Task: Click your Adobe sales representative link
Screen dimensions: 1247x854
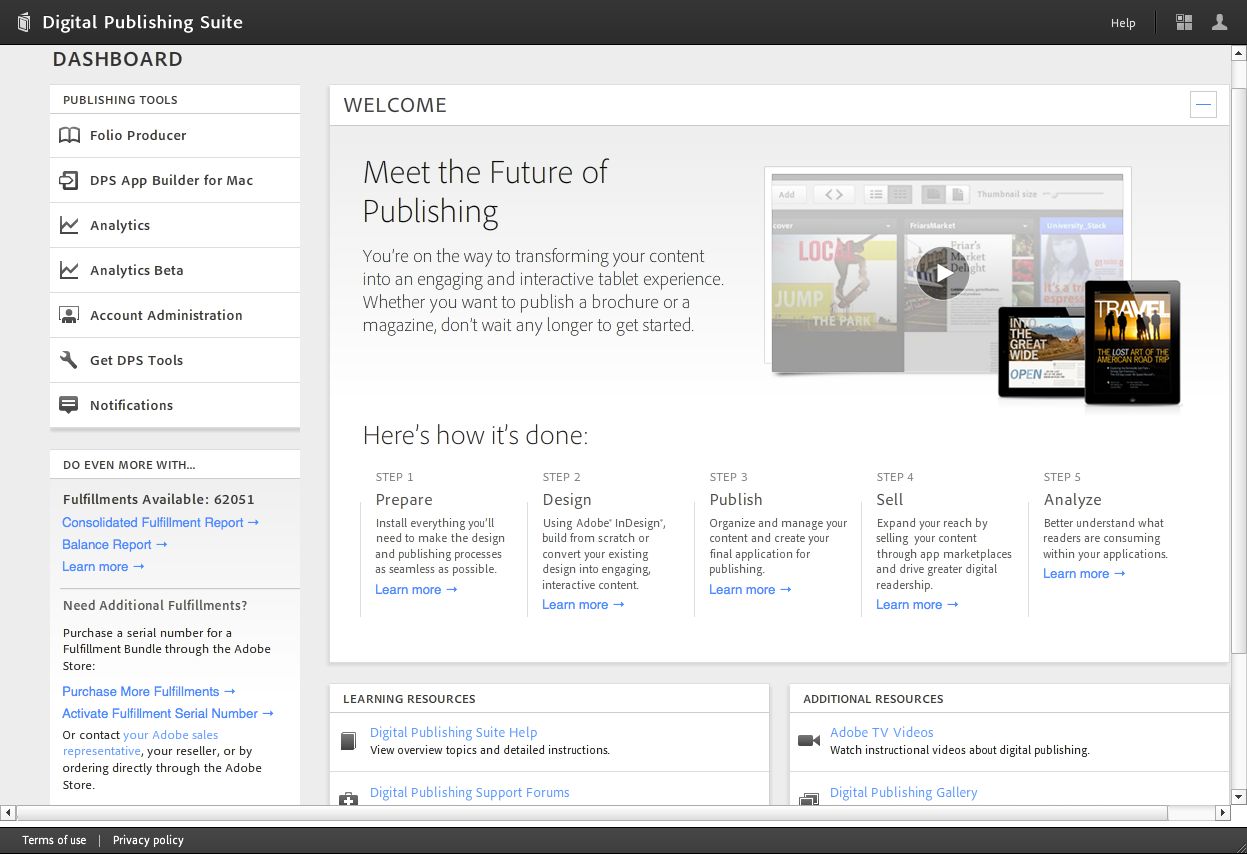Action: [x=141, y=742]
